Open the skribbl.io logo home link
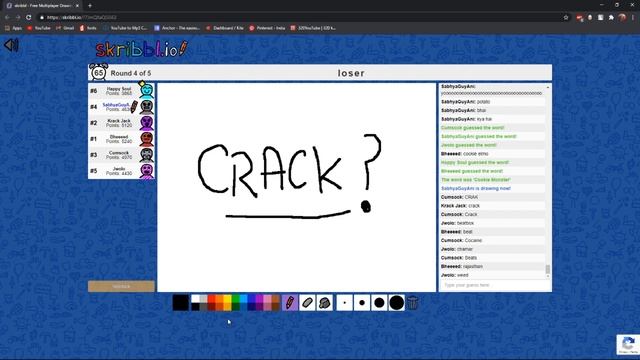 [142, 49]
